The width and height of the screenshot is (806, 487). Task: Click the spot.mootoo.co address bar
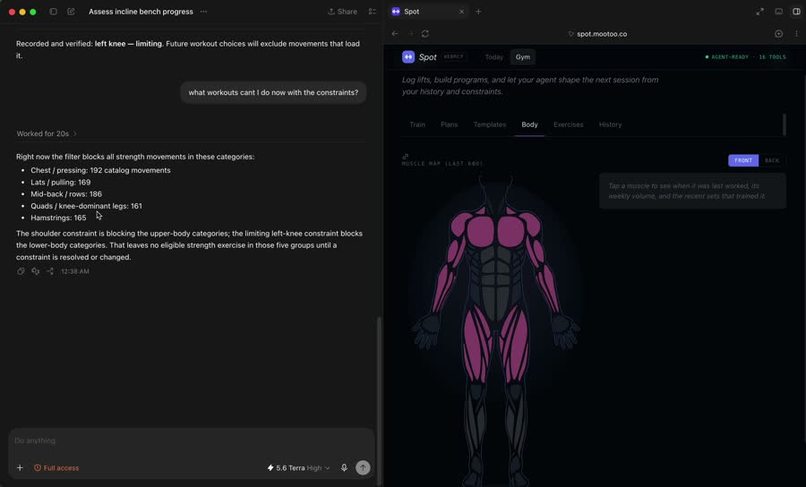click(x=597, y=34)
